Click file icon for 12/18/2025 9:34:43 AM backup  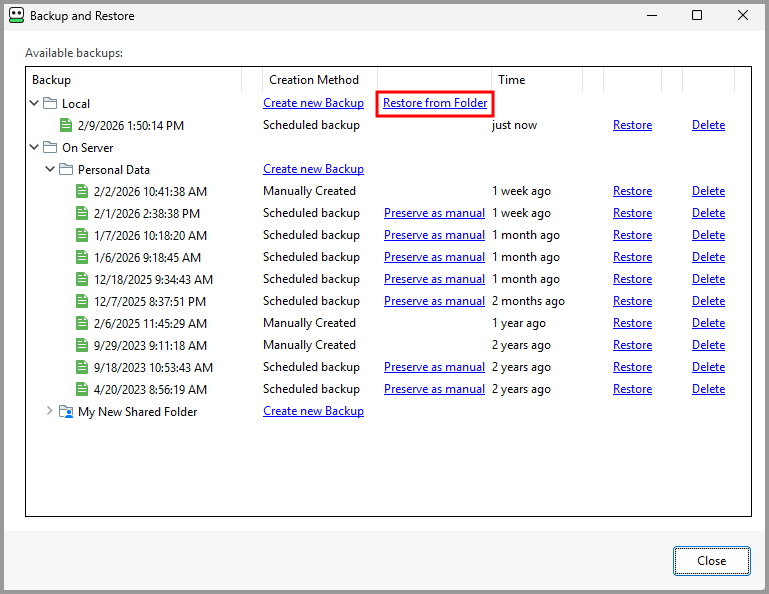(82, 279)
